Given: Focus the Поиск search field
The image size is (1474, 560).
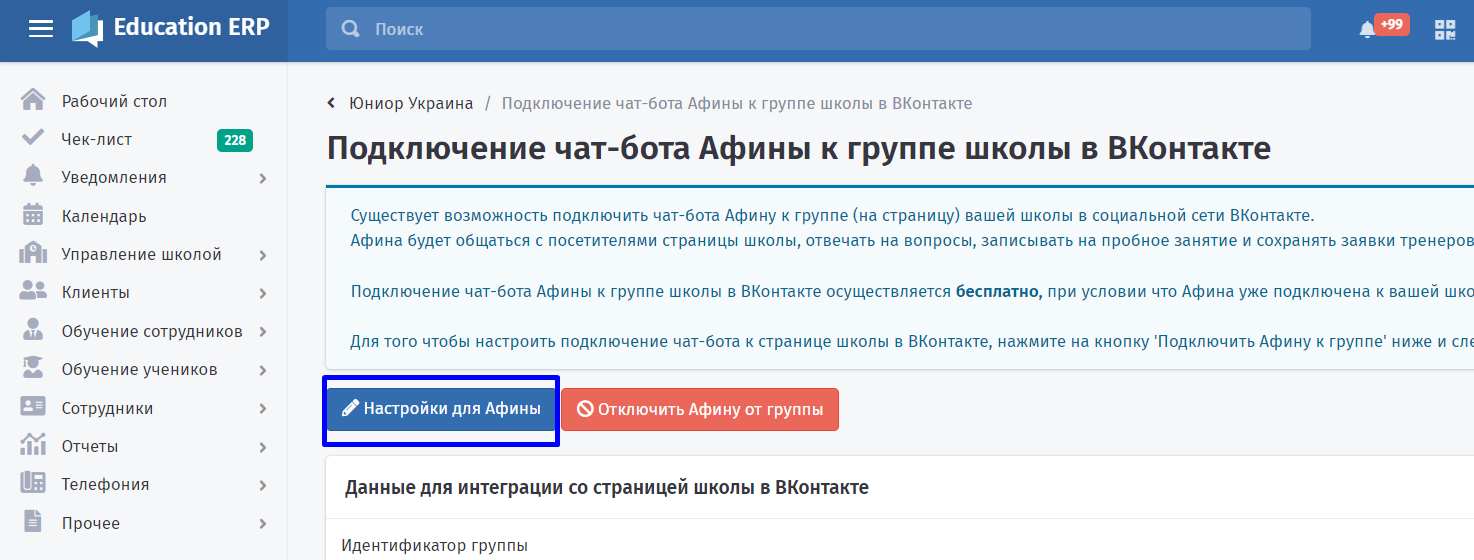Looking at the screenshot, I should (818, 29).
